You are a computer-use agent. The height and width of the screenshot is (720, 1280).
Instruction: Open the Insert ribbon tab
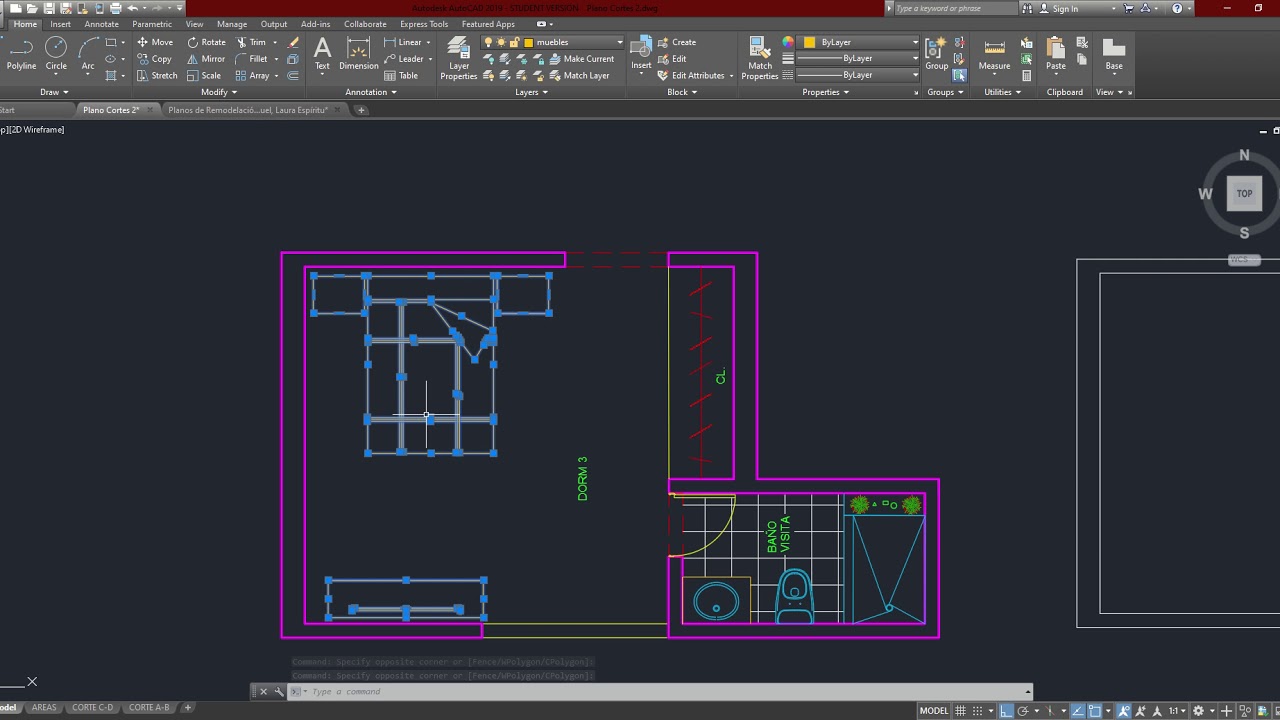coord(61,24)
